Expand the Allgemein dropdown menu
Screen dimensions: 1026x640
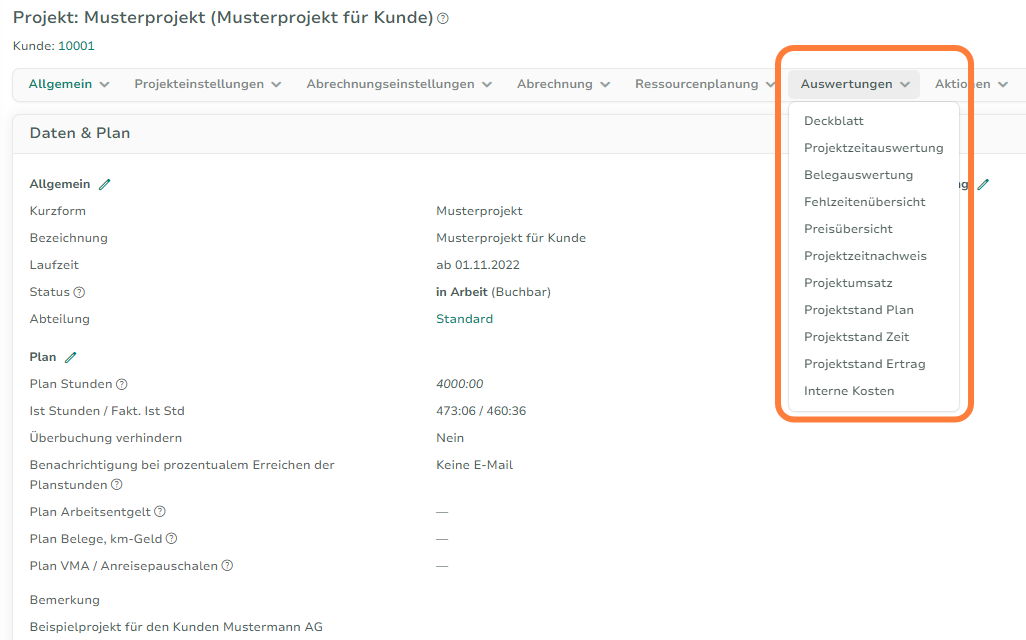[68, 84]
